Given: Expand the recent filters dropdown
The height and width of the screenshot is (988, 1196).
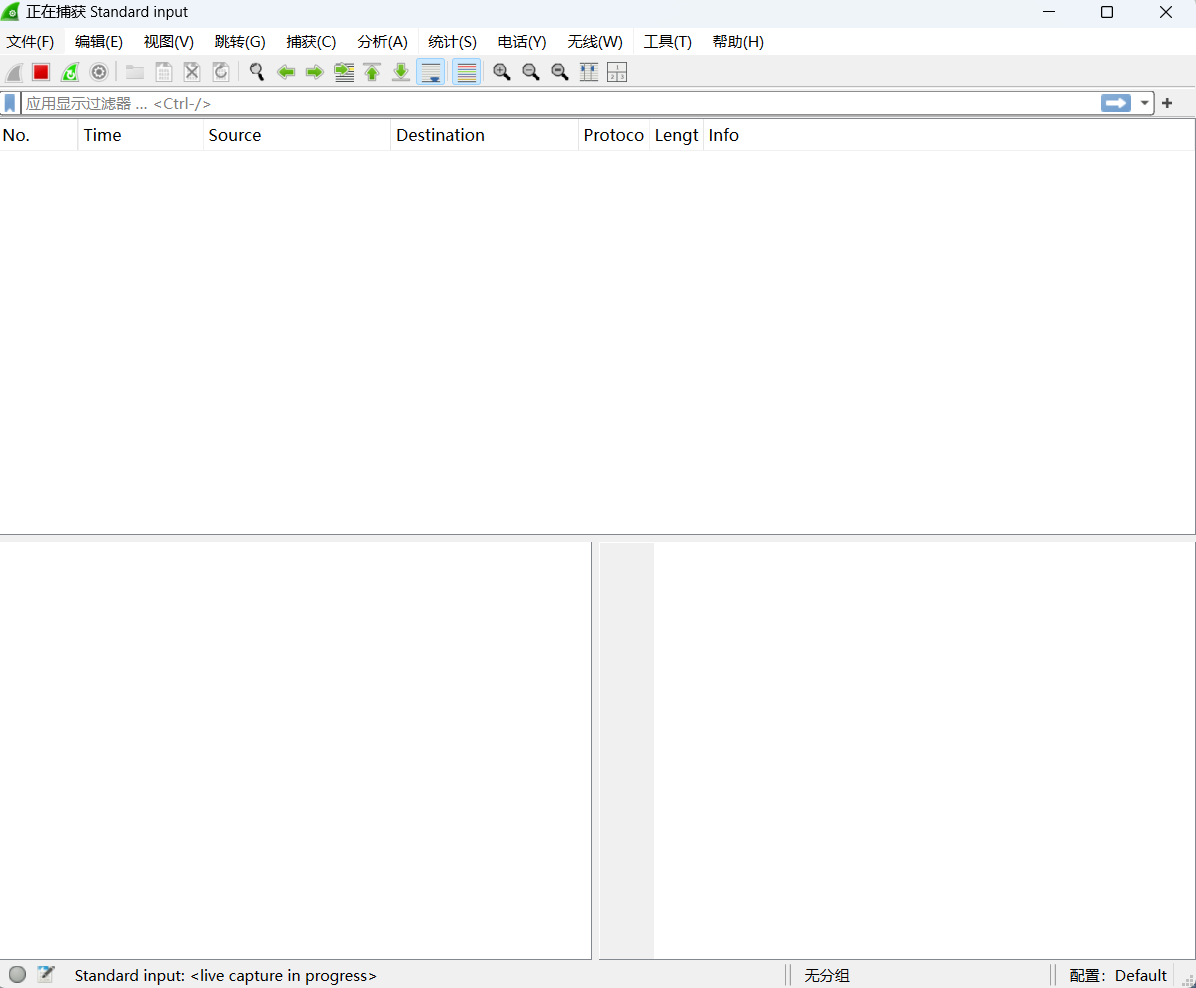Looking at the screenshot, I should pyautogui.click(x=1144, y=103).
